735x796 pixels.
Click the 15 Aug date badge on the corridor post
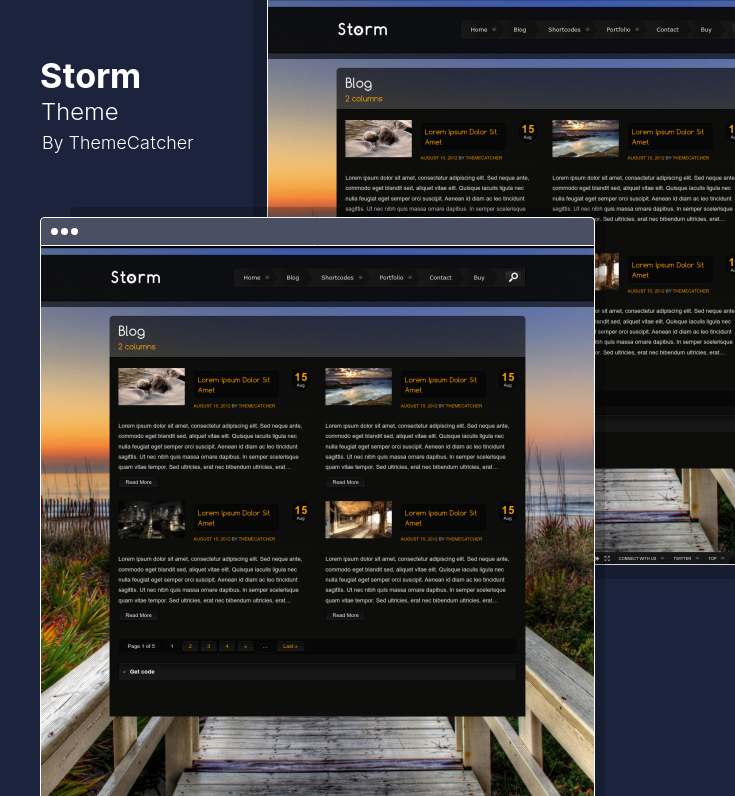tap(508, 512)
